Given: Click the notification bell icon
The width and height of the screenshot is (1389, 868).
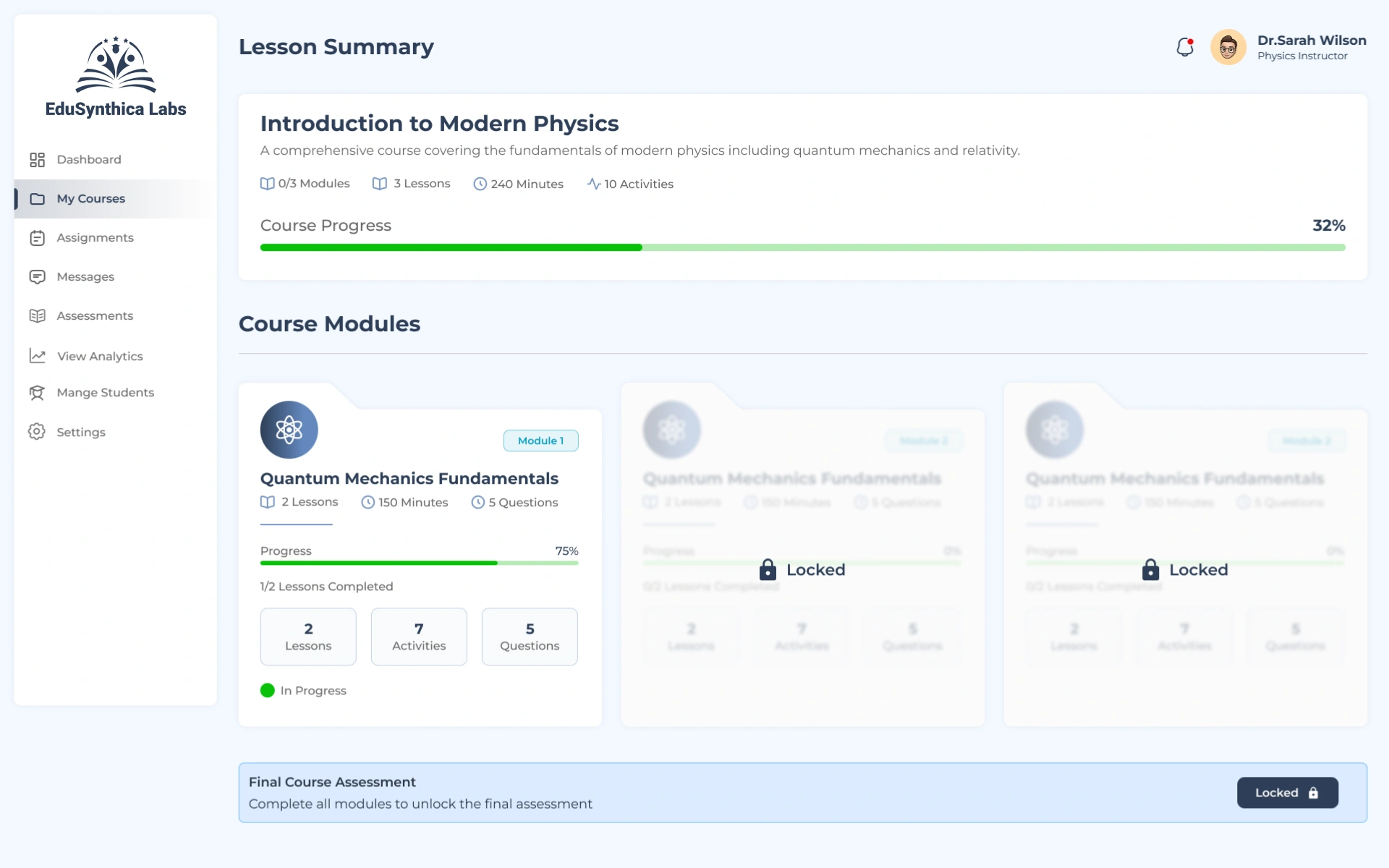Looking at the screenshot, I should [1184, 47].
